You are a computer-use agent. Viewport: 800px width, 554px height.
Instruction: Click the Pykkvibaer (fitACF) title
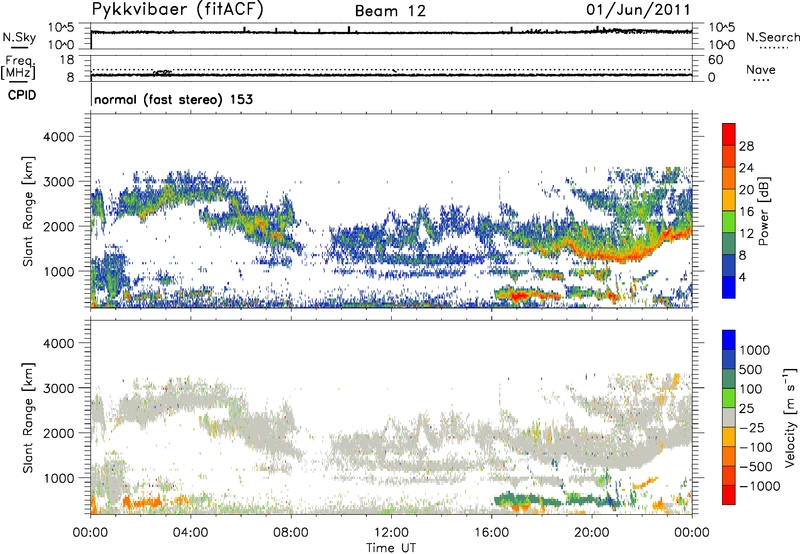click(178, 10)
